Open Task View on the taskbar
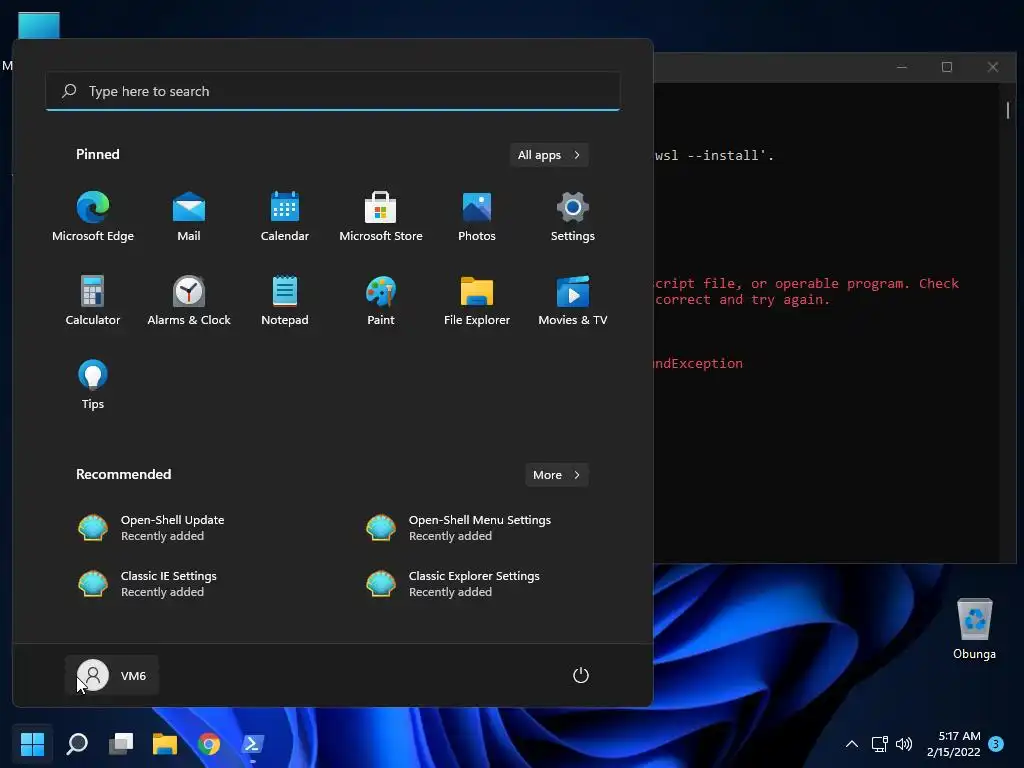Image resolution: width=1024 pixels, height=768 pixels. pos(121,743)
